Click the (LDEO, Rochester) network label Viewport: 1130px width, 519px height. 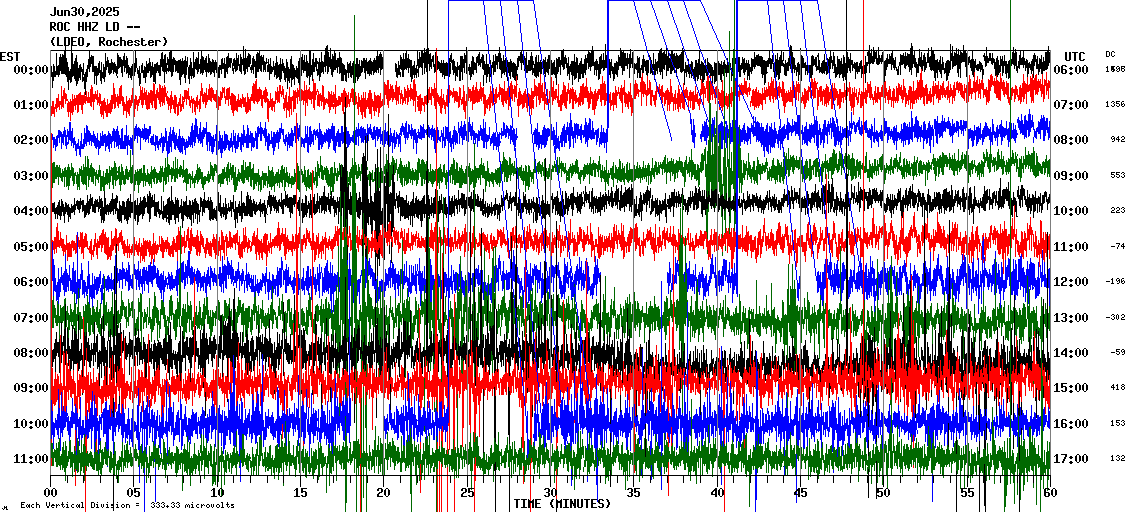[x=108, y=42]
